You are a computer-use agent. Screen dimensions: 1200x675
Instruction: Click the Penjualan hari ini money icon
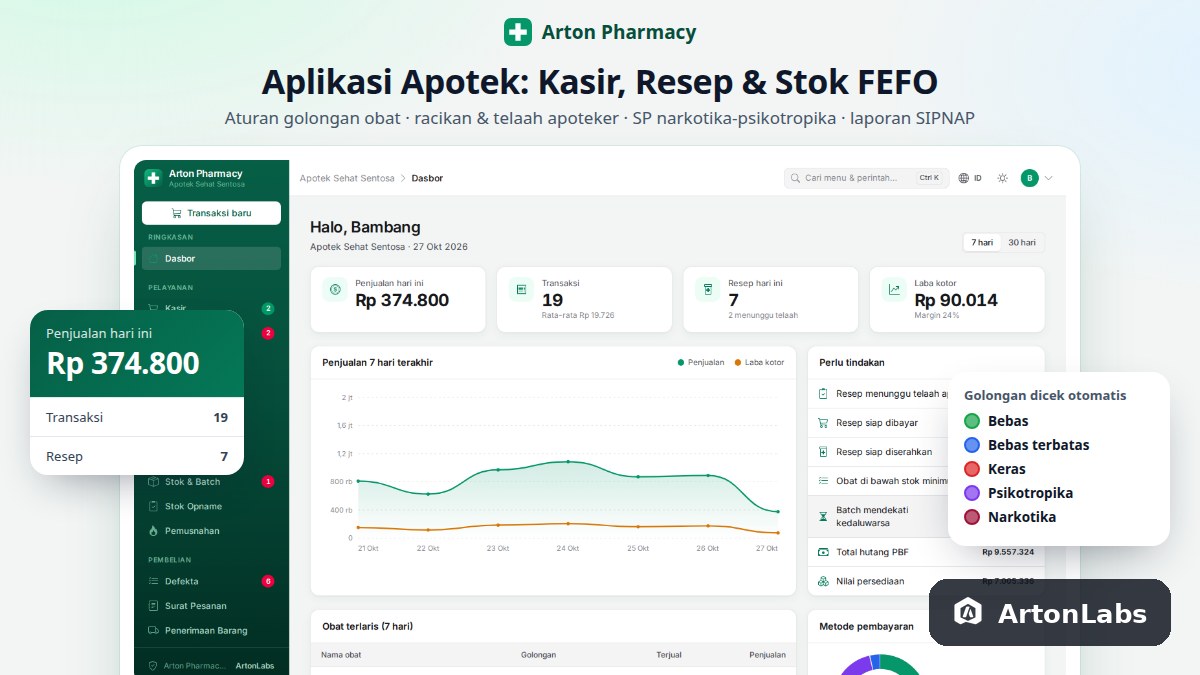[334, 290]
